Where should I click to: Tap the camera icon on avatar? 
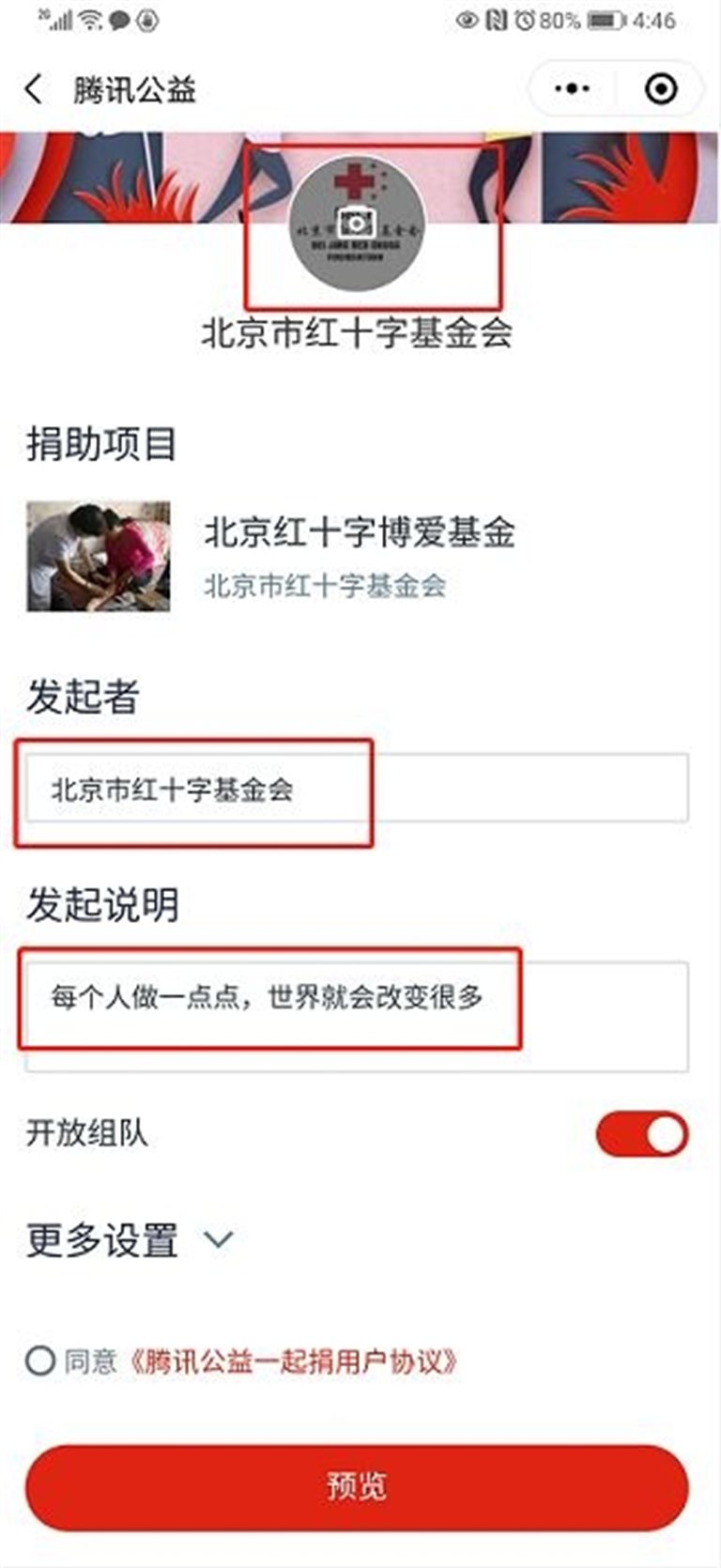pos(357,223)
